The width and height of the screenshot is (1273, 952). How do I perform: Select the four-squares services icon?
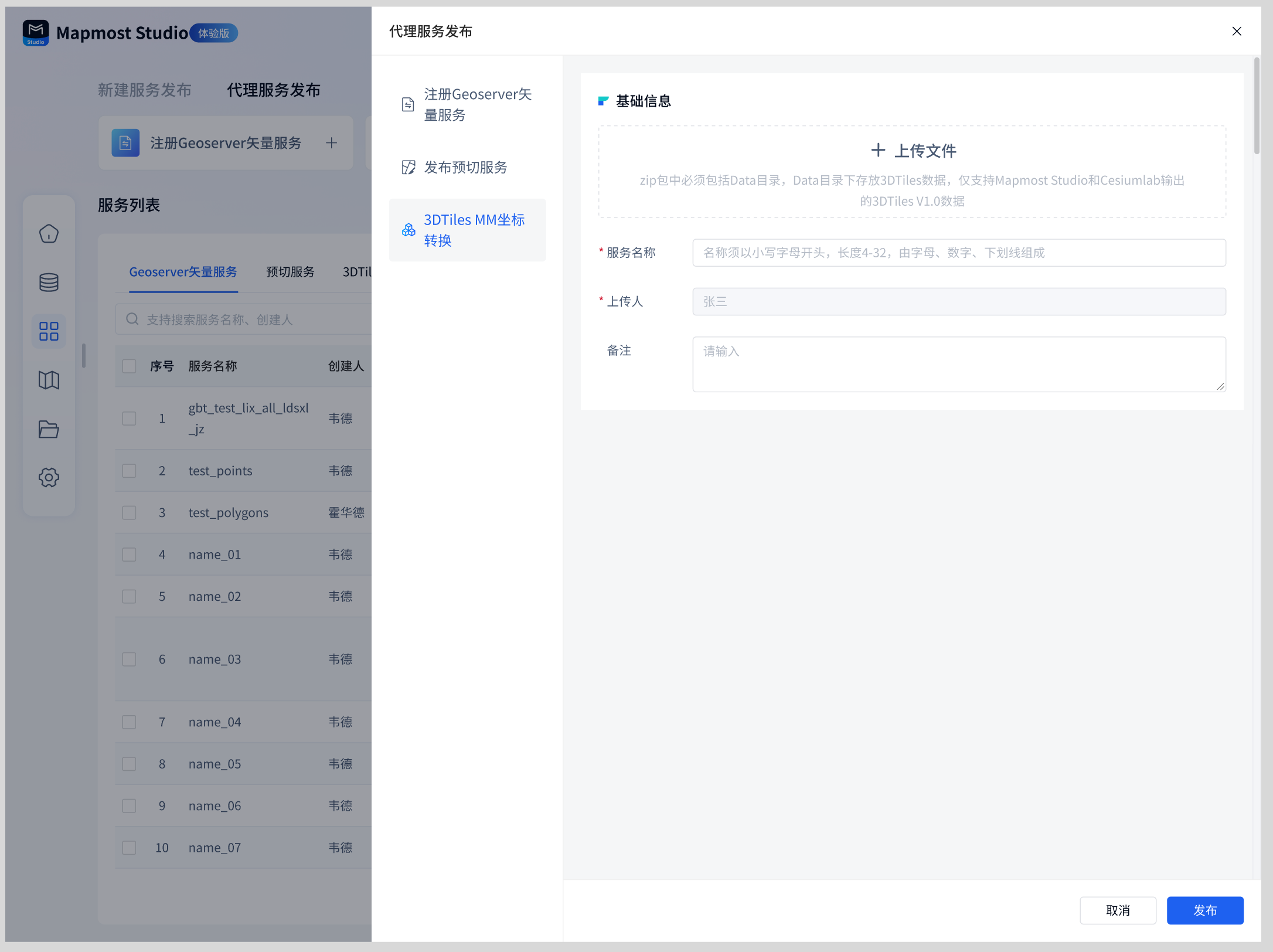click(49, 331)
